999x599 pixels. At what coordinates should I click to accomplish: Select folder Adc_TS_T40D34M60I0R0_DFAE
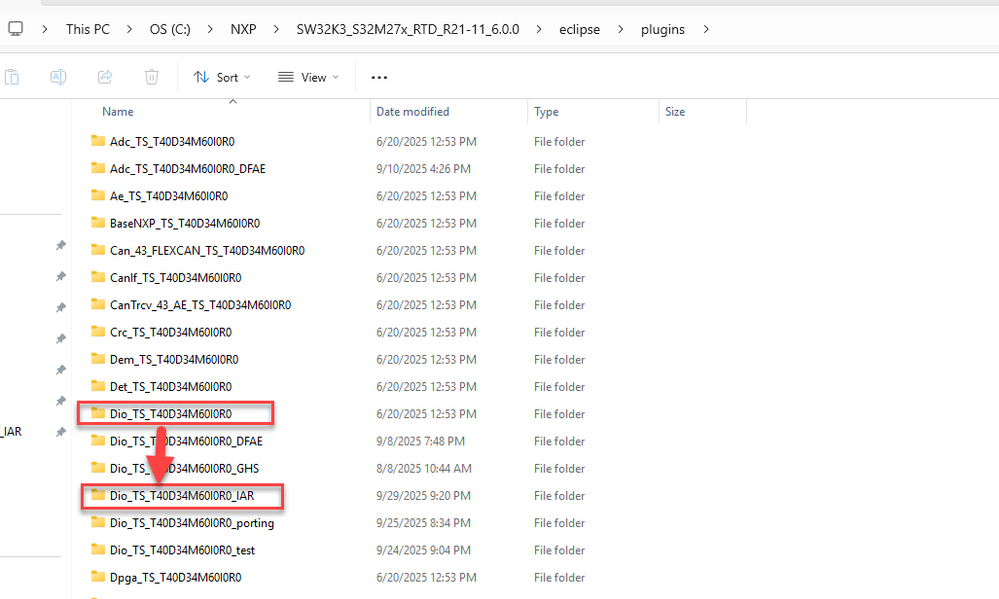[187, 169]
